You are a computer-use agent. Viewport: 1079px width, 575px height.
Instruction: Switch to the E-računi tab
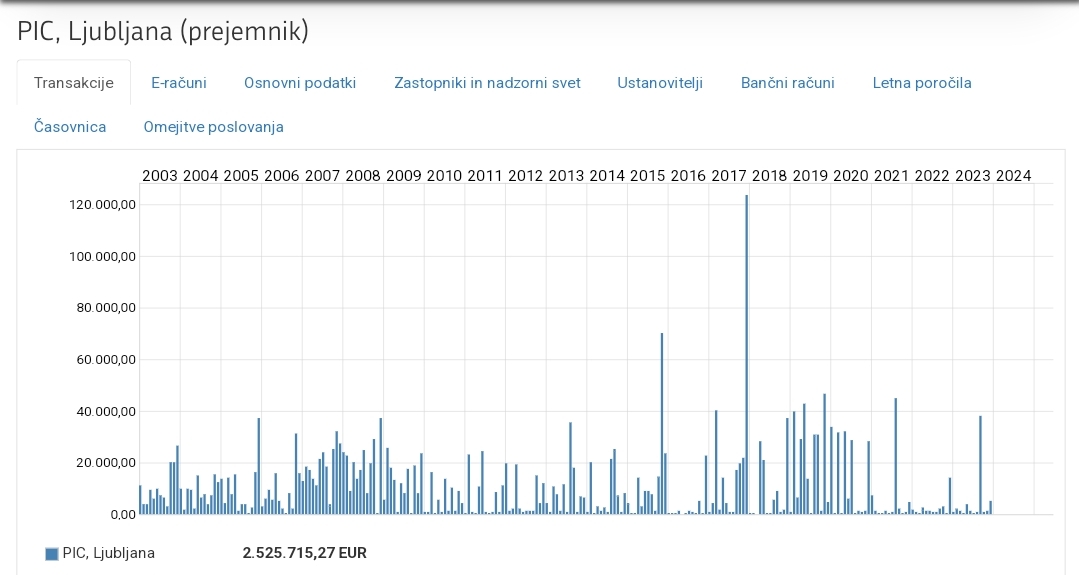(179, 83)
